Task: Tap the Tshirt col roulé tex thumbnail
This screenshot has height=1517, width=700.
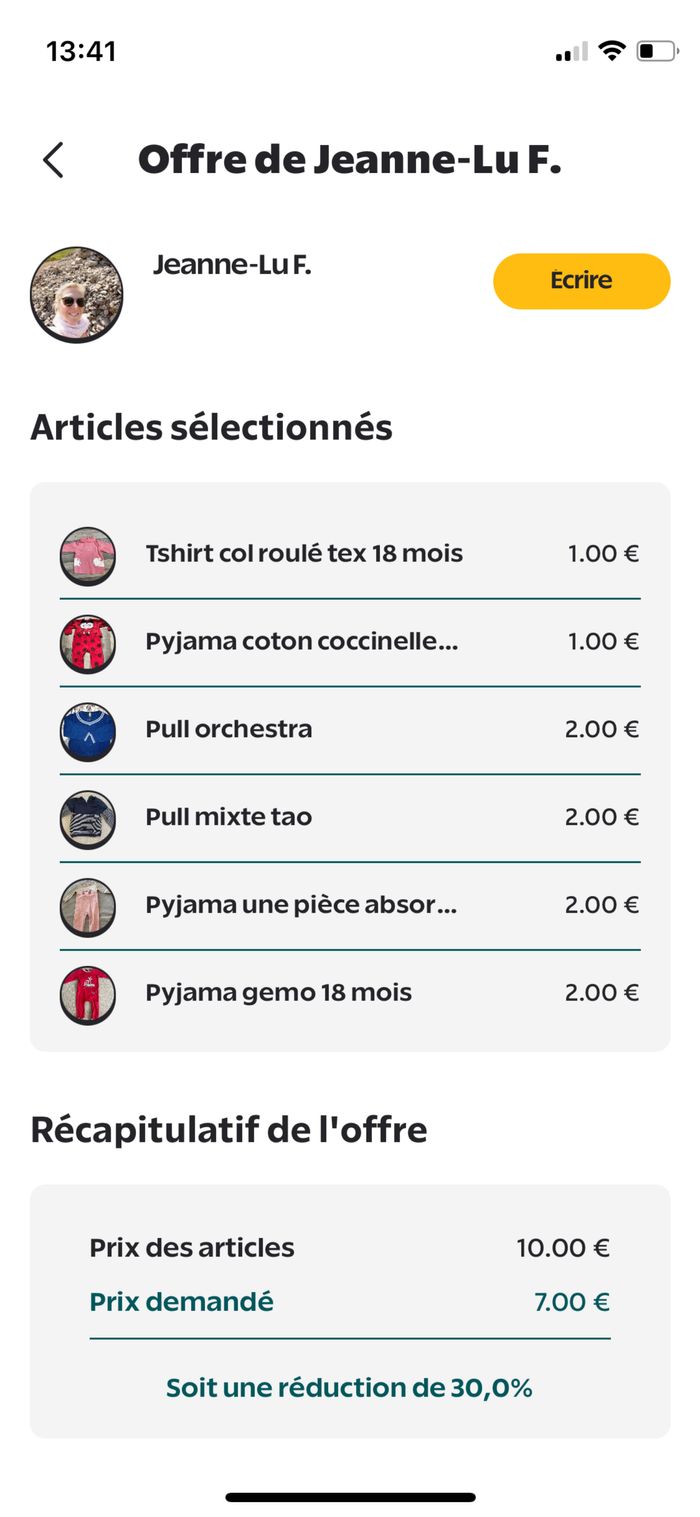Action: [x=88, y=555]
